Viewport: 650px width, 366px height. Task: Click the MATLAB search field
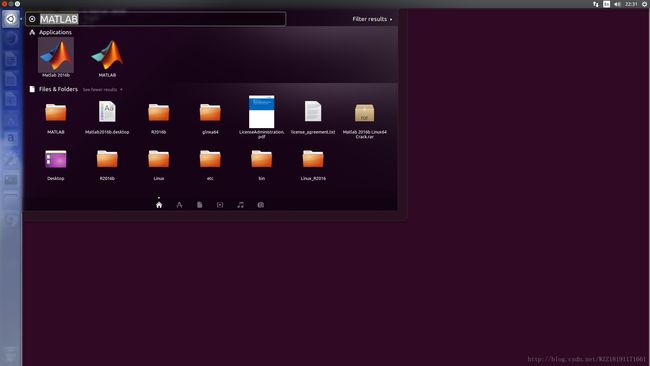tap(155, 19)
